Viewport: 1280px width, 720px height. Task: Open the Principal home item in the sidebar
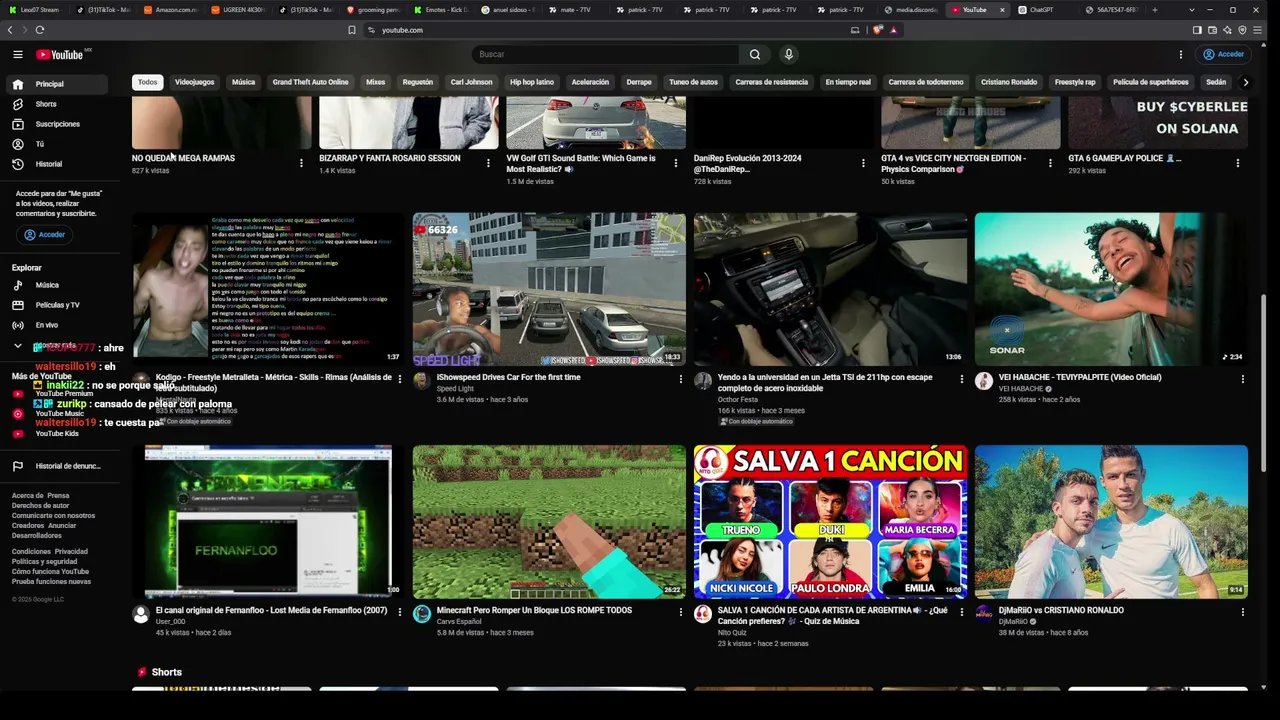56,84
